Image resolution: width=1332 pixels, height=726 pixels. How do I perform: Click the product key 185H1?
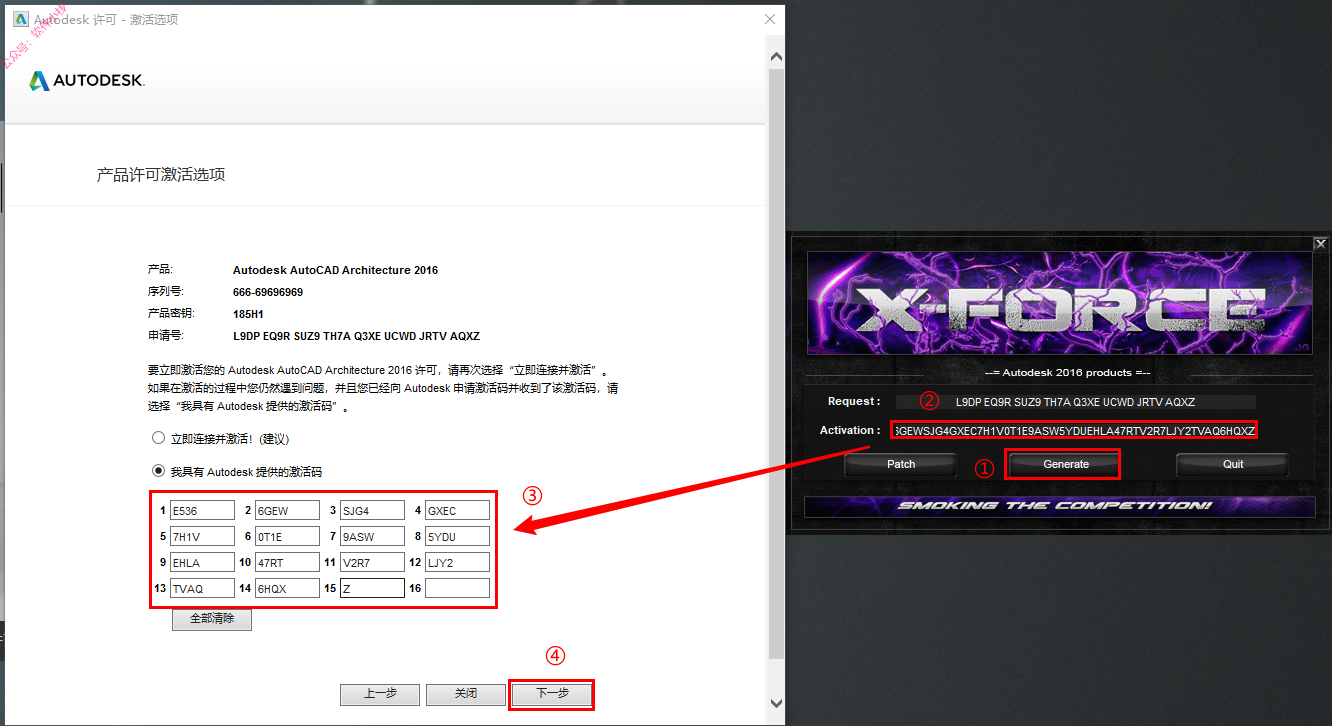(248, 314)
